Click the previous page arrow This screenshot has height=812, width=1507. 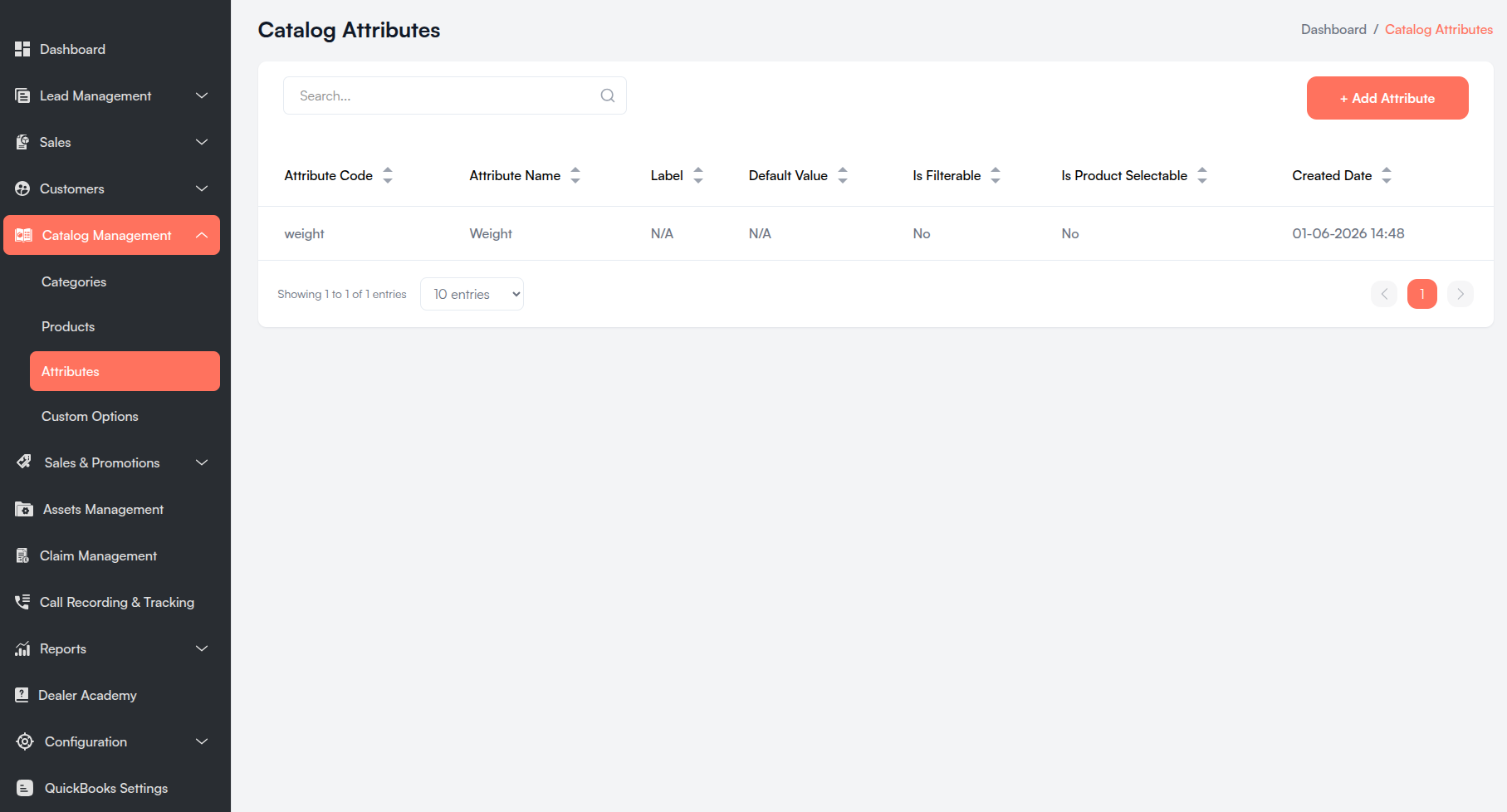(x=1384, y=294)
